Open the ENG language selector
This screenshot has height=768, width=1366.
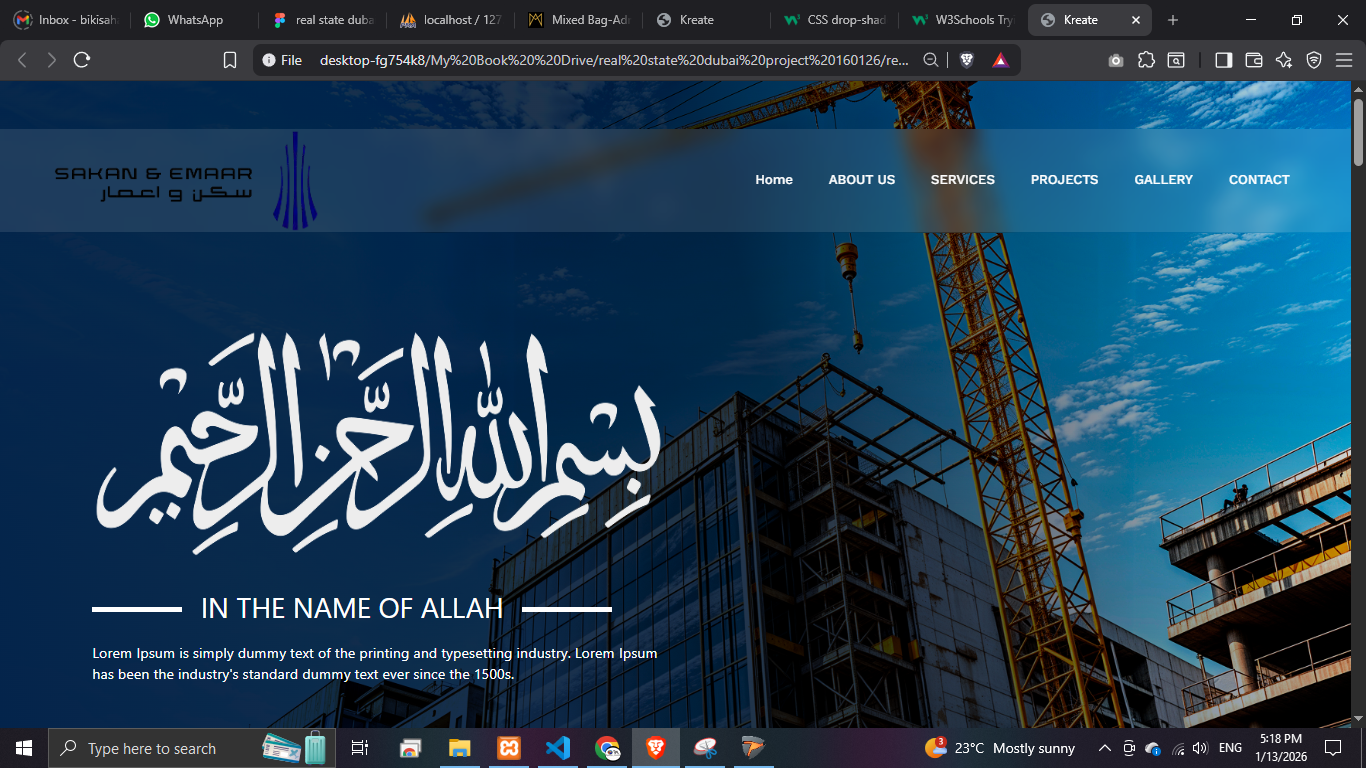tap(1230, 748)
